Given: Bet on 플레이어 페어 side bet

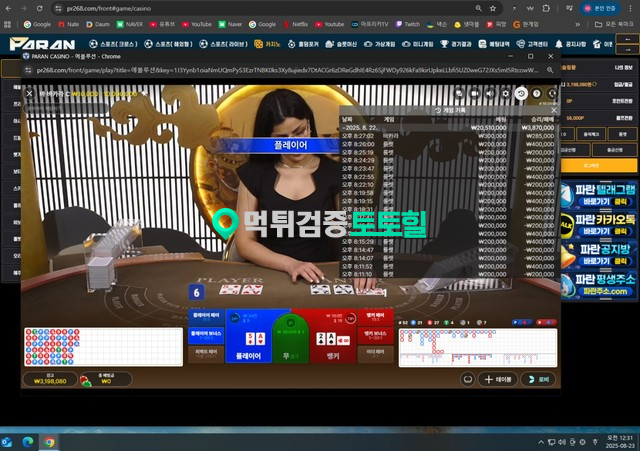Looking at the screenshot, I should (206, 317).
